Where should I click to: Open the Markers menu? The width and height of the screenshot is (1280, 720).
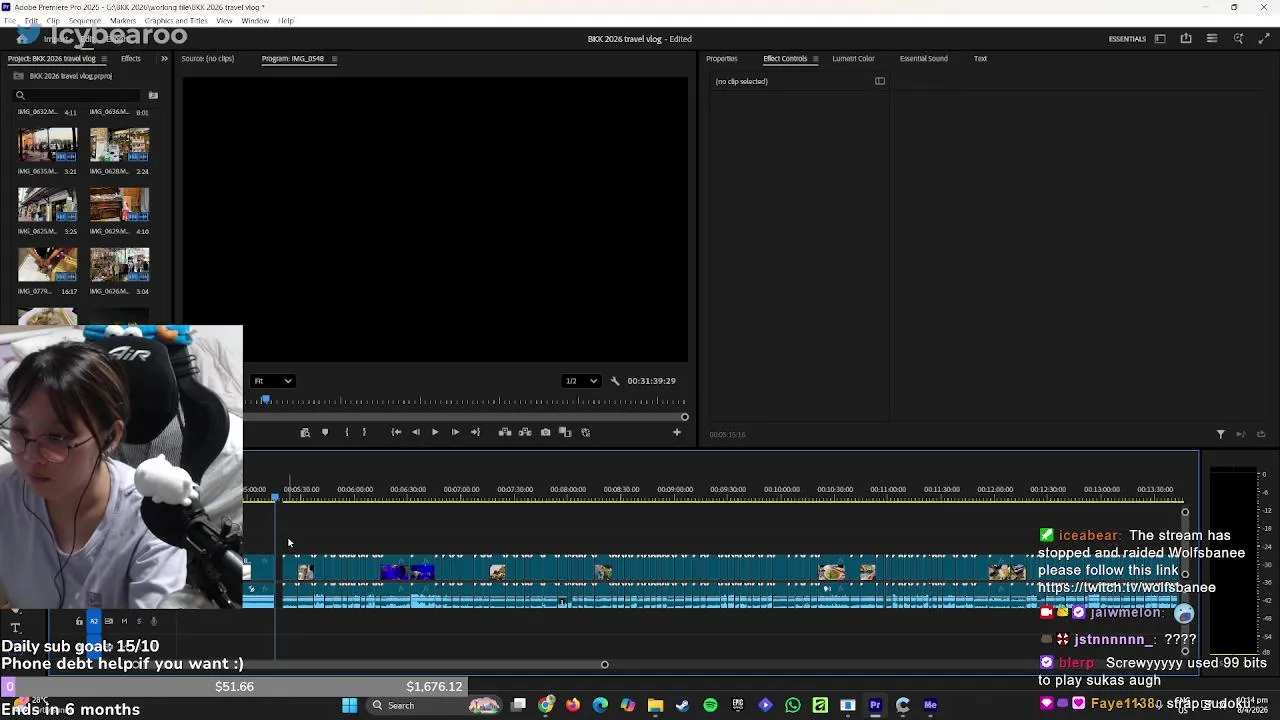coord(123,21)
